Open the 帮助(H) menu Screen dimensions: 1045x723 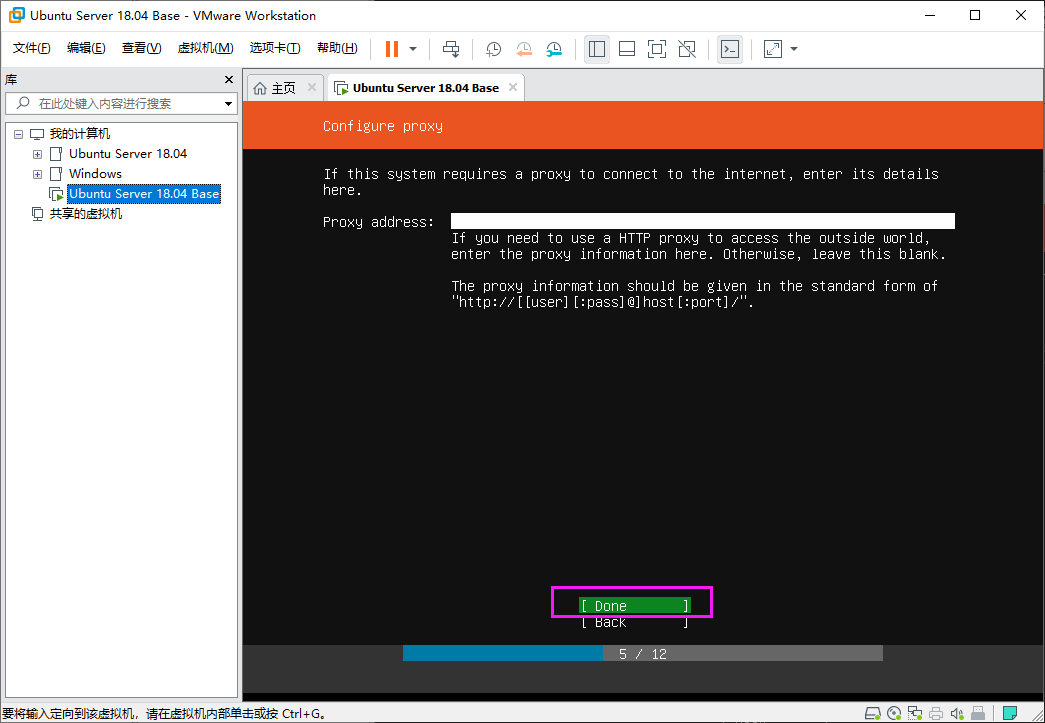pos(337,48)
